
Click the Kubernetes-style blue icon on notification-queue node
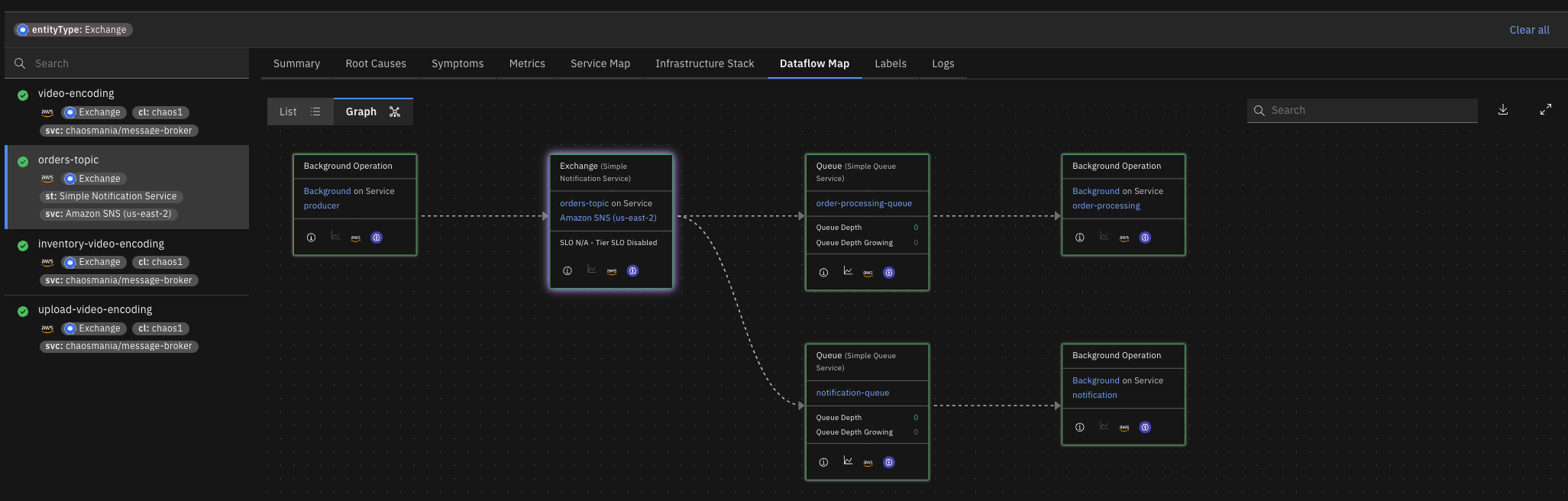coord(889,462)
